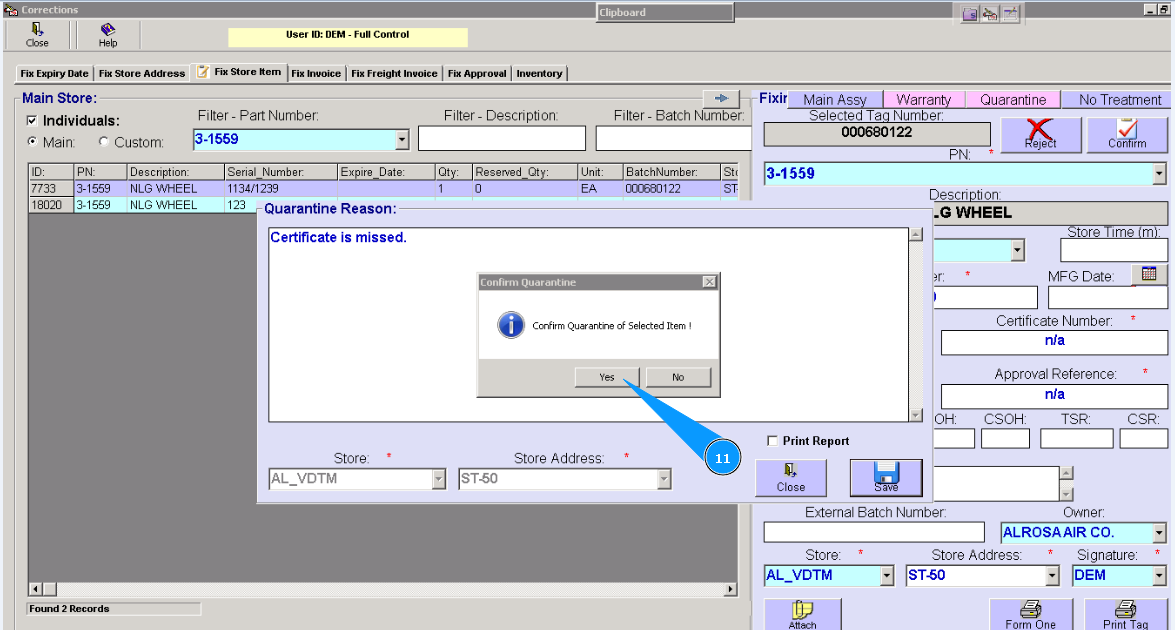The image size is (1175, 633).
Task: Open the cyan dropdown beside Store Time
Action: coord(1017,250)
